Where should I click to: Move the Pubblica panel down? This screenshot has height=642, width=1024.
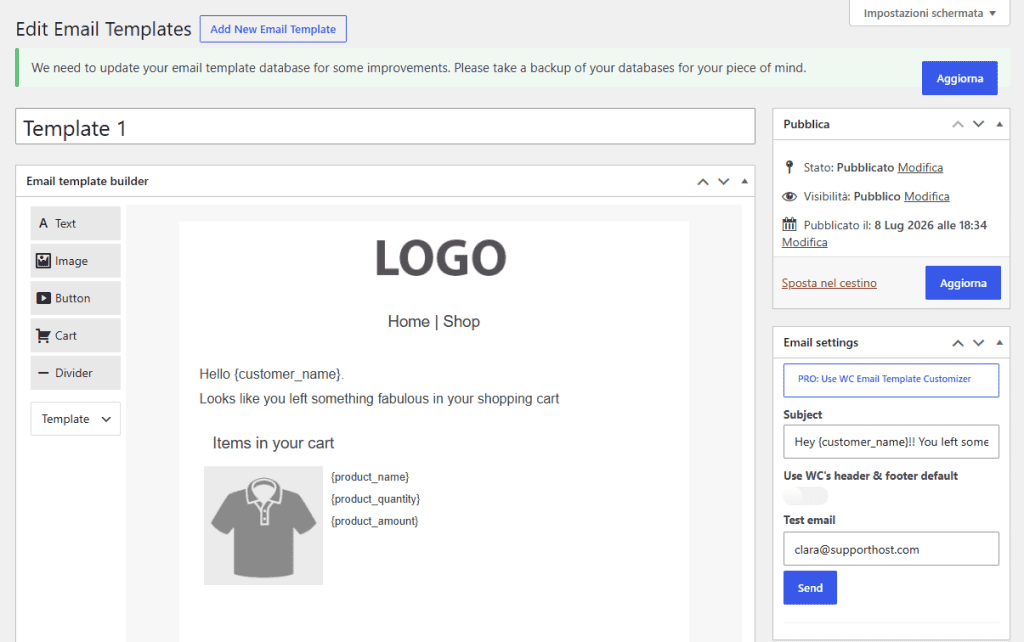(x=978, y=124)
